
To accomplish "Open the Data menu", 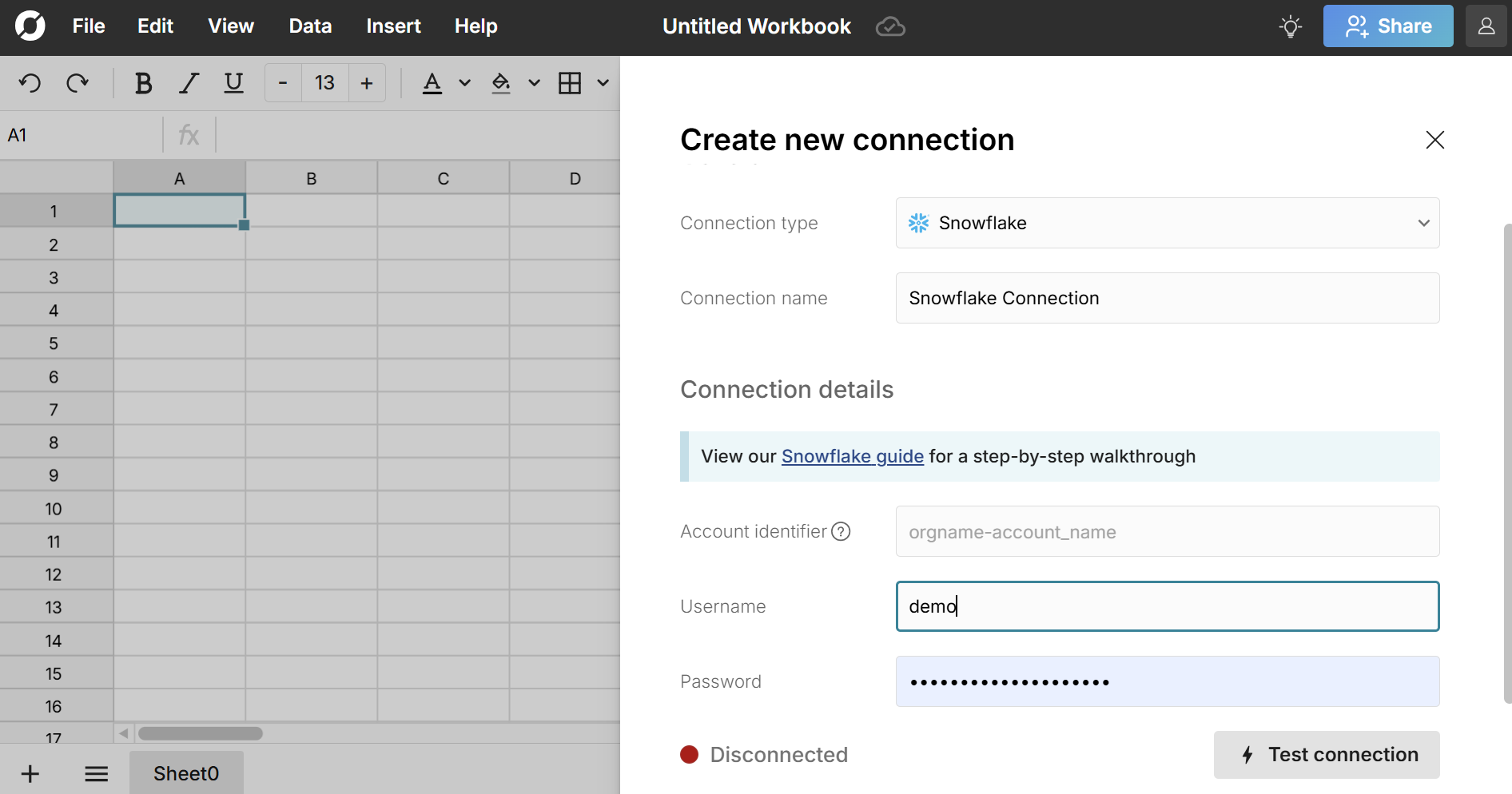I will (x=310, y=26).
